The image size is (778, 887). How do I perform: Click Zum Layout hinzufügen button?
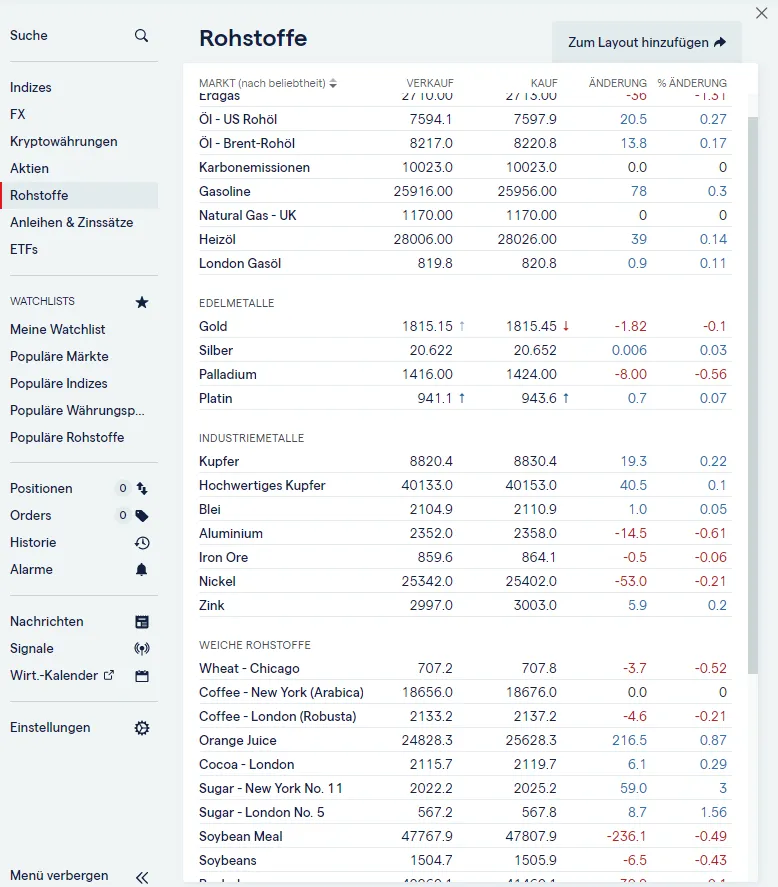pyautogui.click(x=646, y=43)
